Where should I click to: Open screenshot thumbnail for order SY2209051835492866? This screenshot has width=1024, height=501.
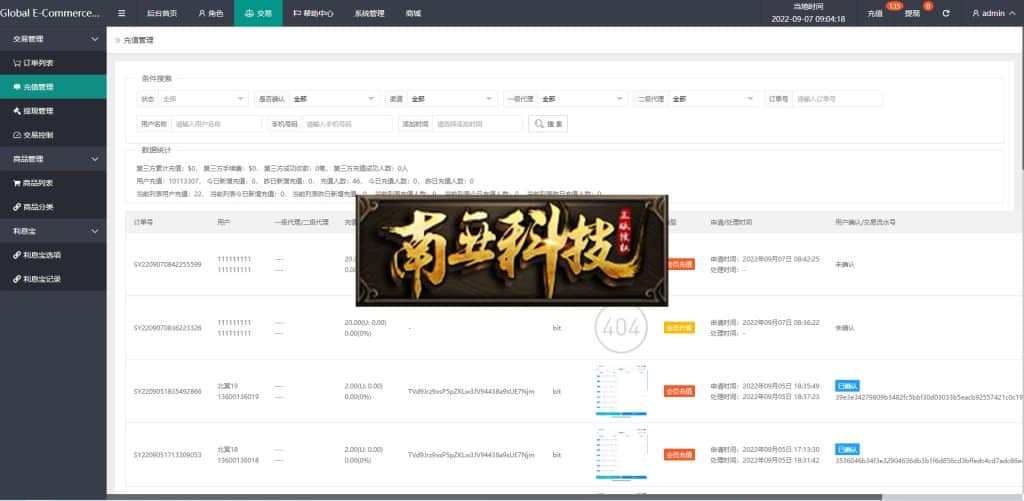(x=621, y=391)
